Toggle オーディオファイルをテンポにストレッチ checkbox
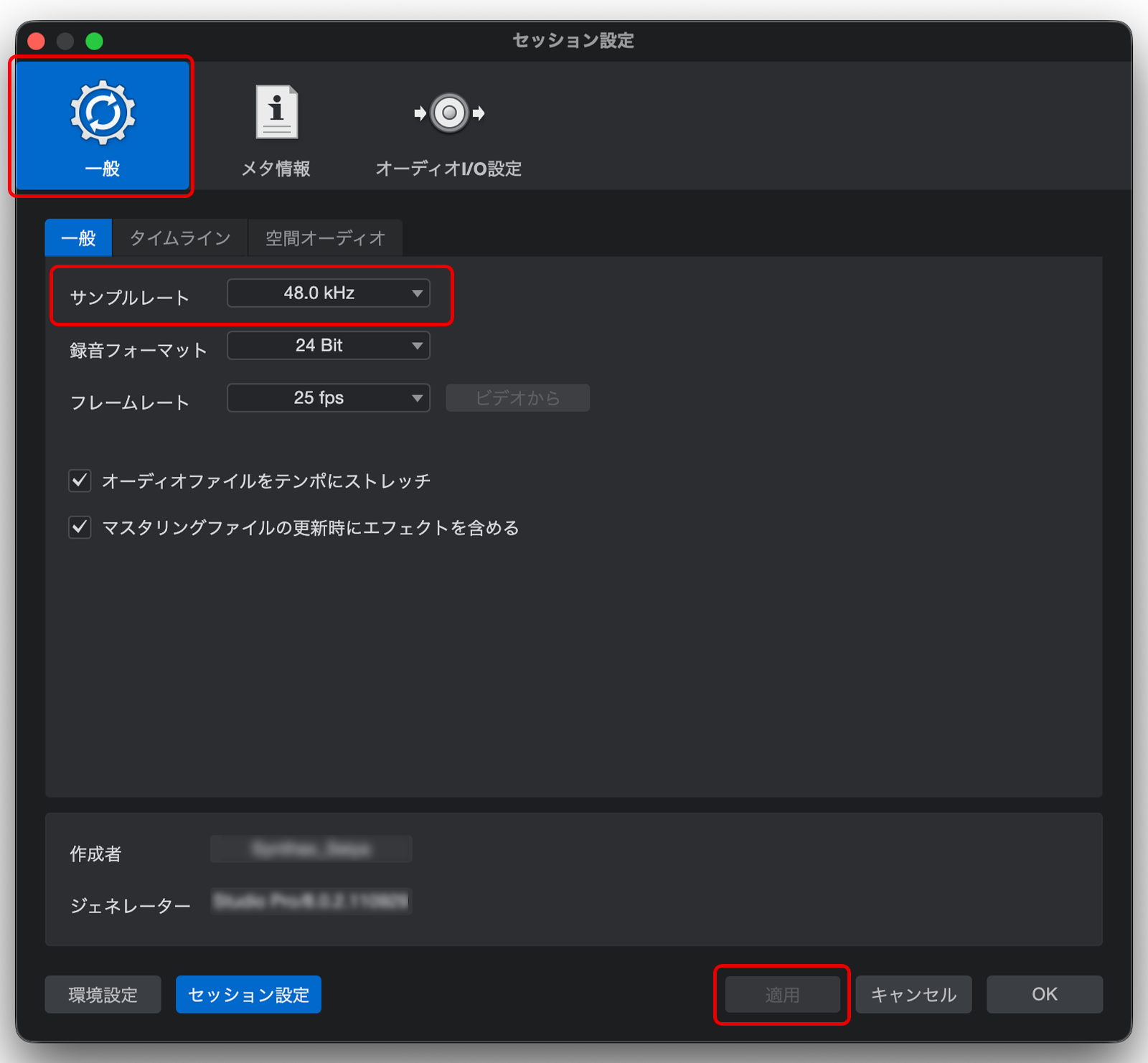The width and height of the screenshot is (1148, 1063). tap(80, 481)
